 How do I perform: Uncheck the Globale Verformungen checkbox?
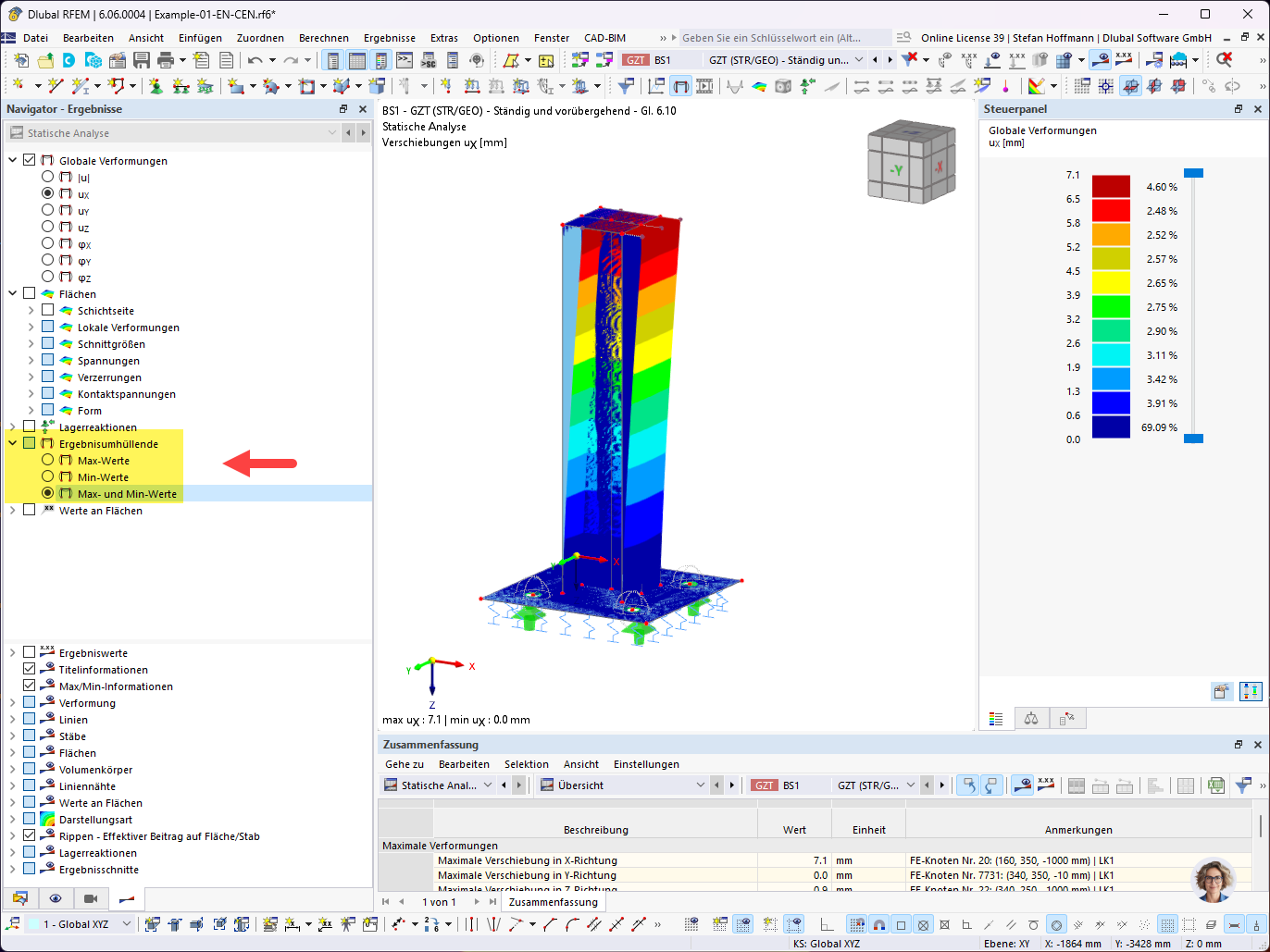tap(30, 161)
